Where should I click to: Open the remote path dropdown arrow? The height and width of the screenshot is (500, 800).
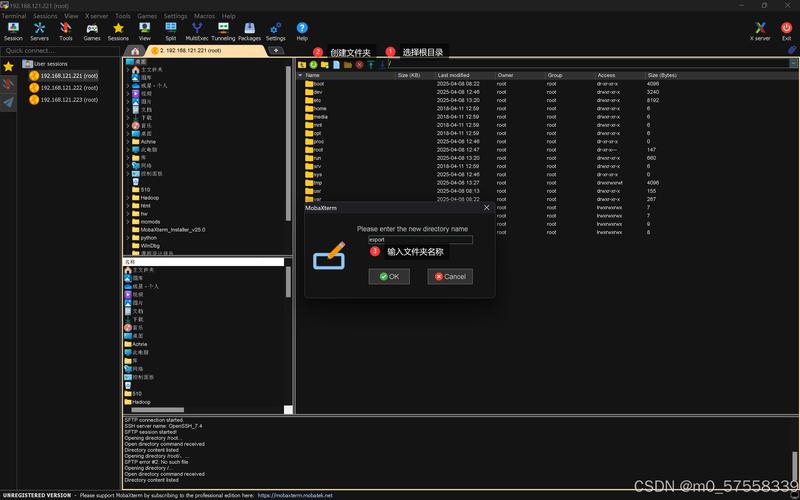(x=793, y=64)
